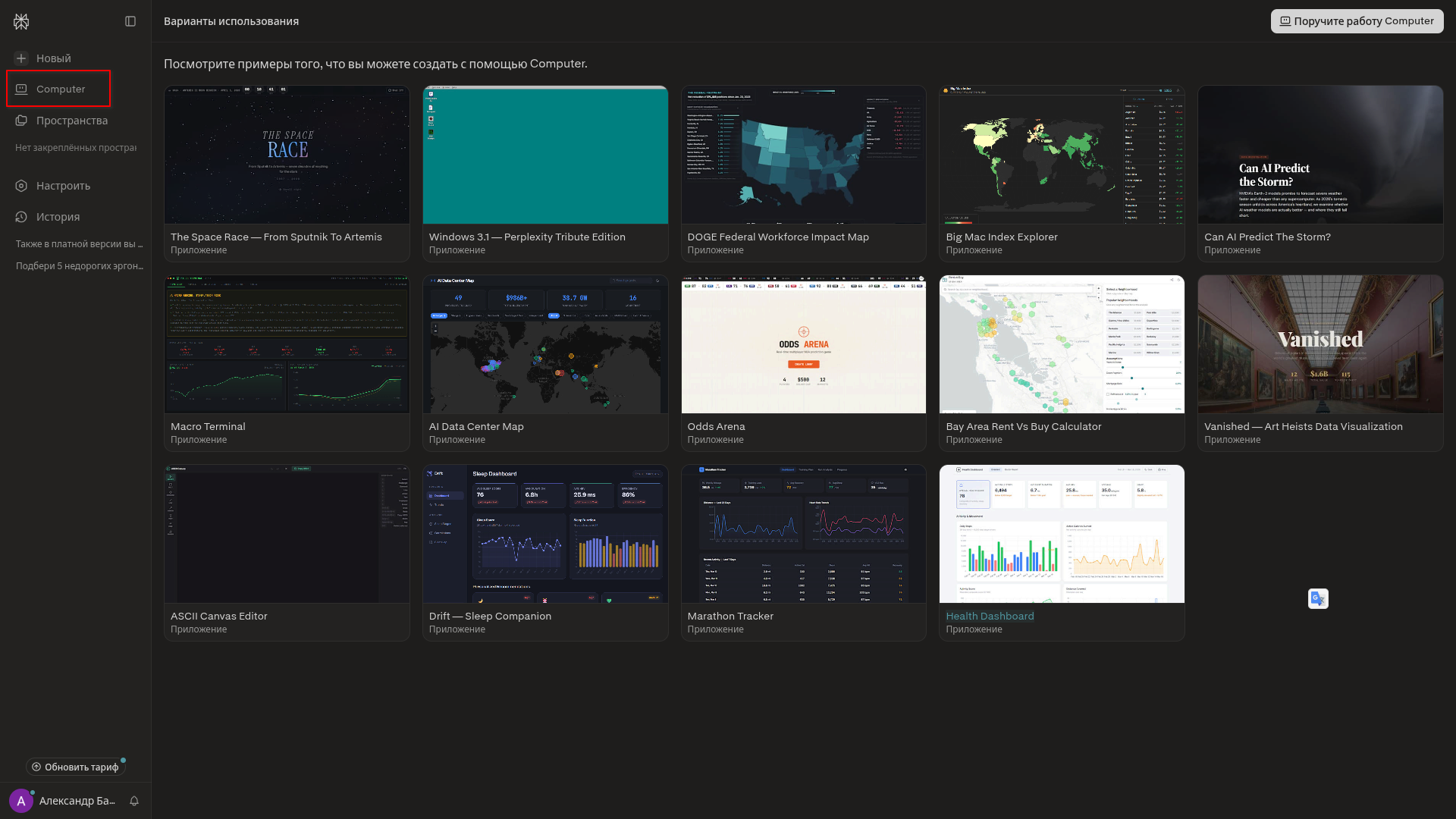Click 'DOGE Federal Workforce Impact Map' title

(x=778, y=237)
